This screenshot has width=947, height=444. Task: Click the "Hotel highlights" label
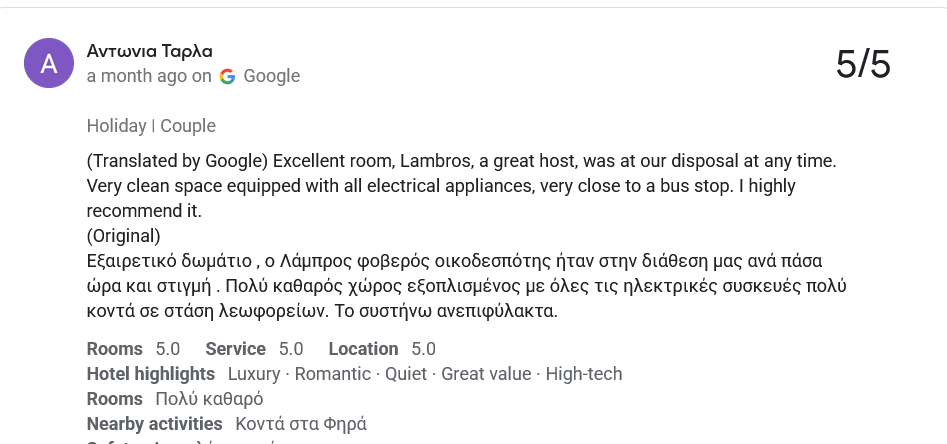[x=151, y=374]
